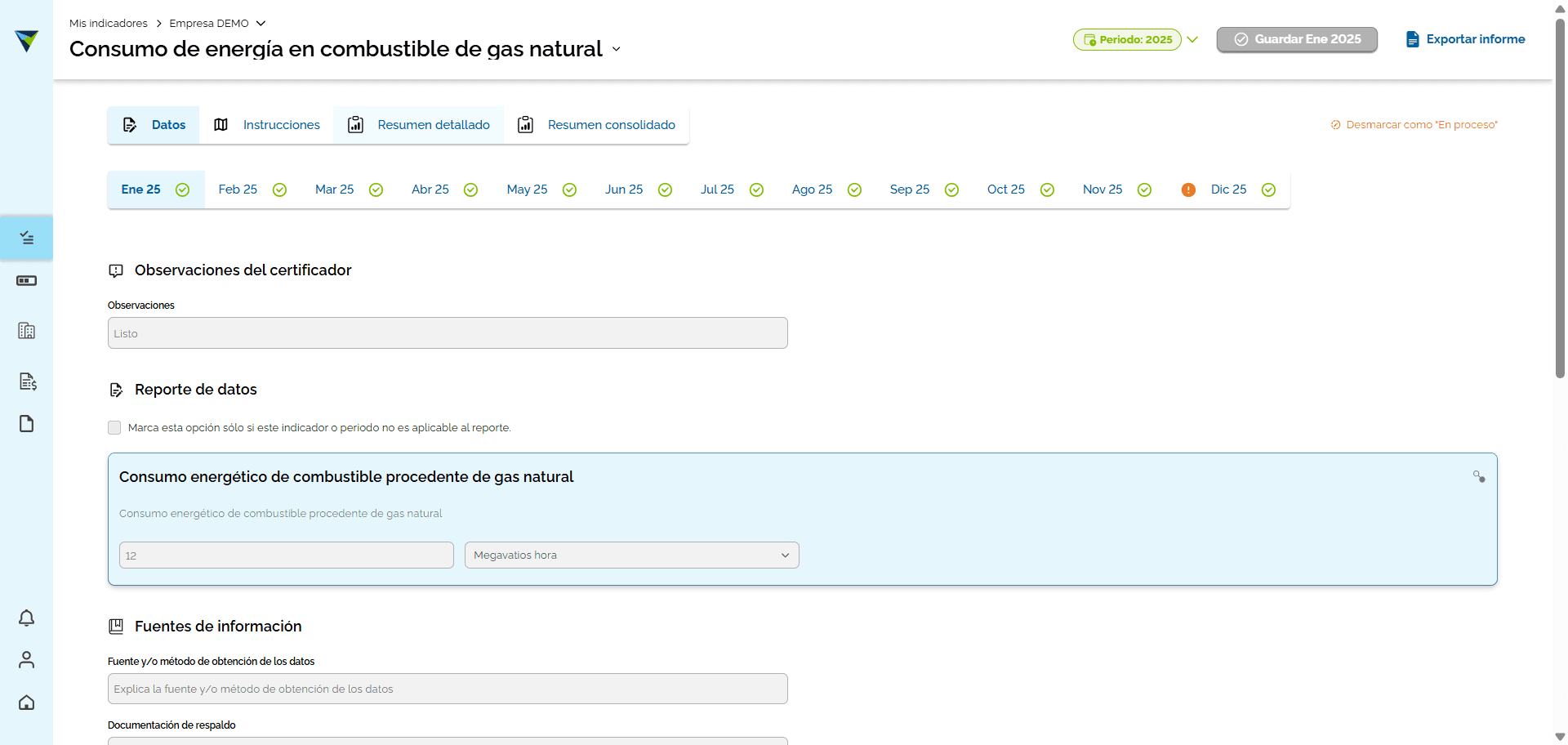
Task: Switch to the Instrucciones tab
Action: (x=266, y=125)
